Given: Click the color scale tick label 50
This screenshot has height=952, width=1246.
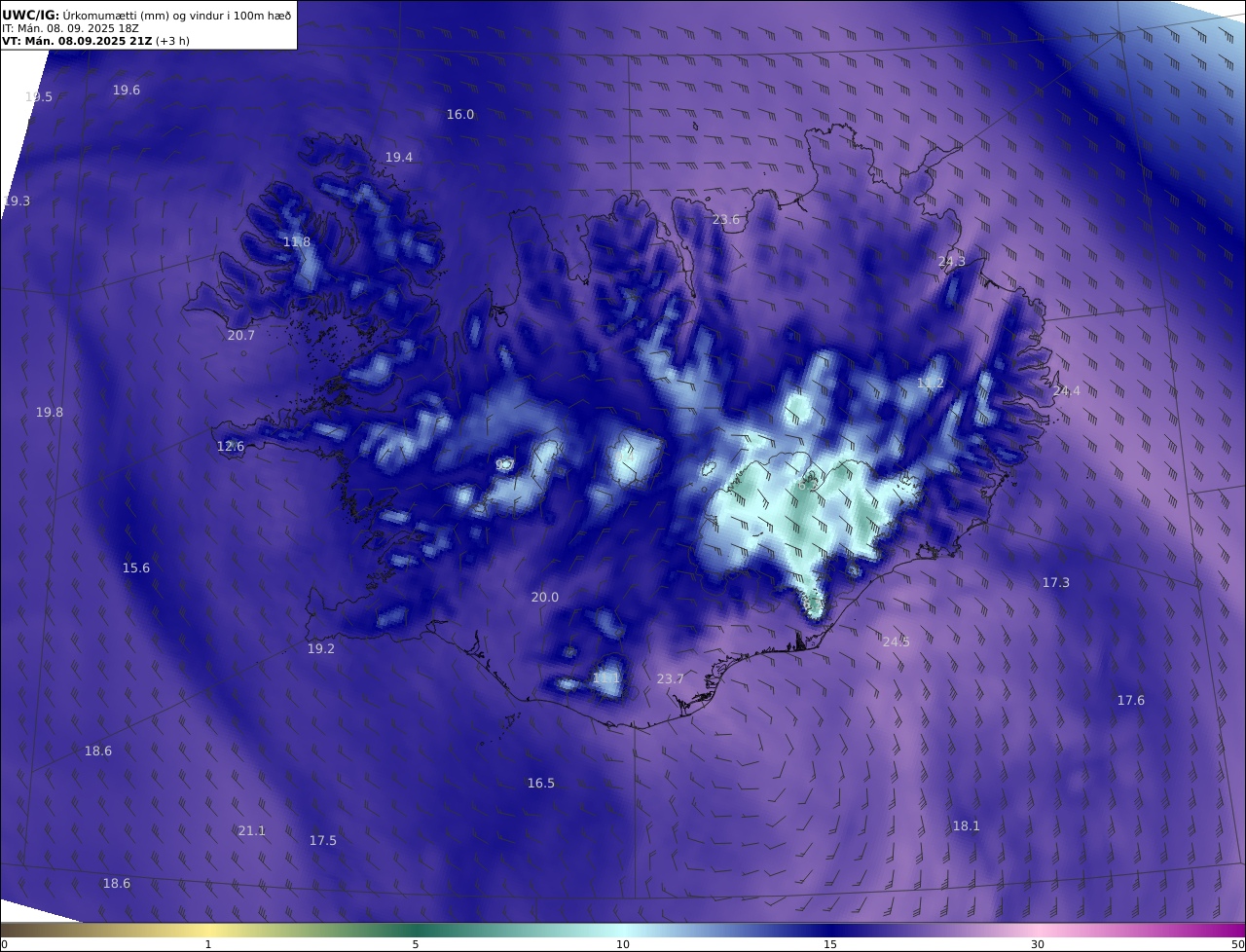Looking at the screenshot, I should click(1237, 944).
